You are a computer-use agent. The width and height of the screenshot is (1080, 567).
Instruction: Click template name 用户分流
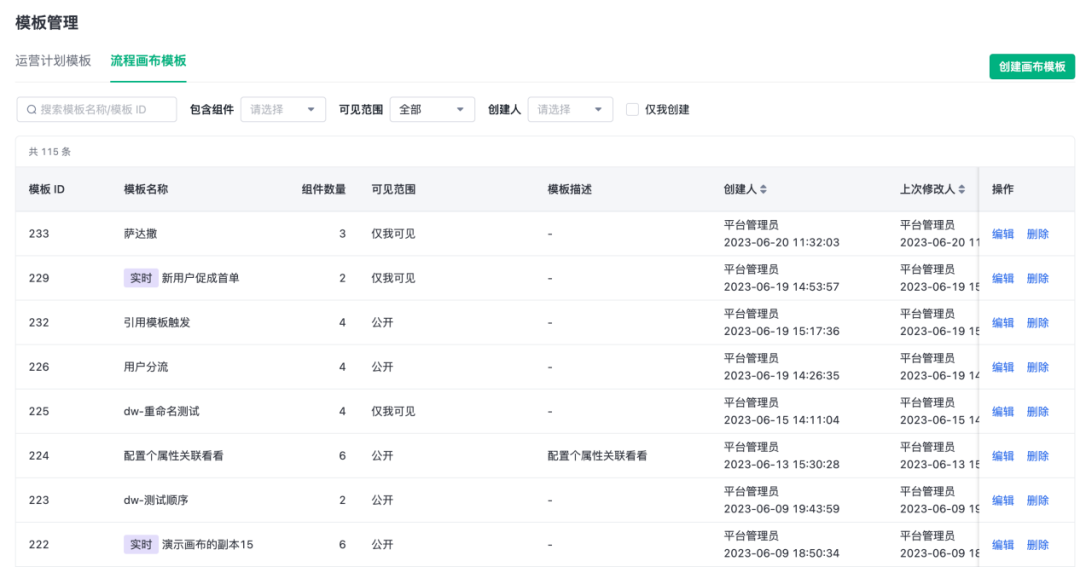coord(146,367)
